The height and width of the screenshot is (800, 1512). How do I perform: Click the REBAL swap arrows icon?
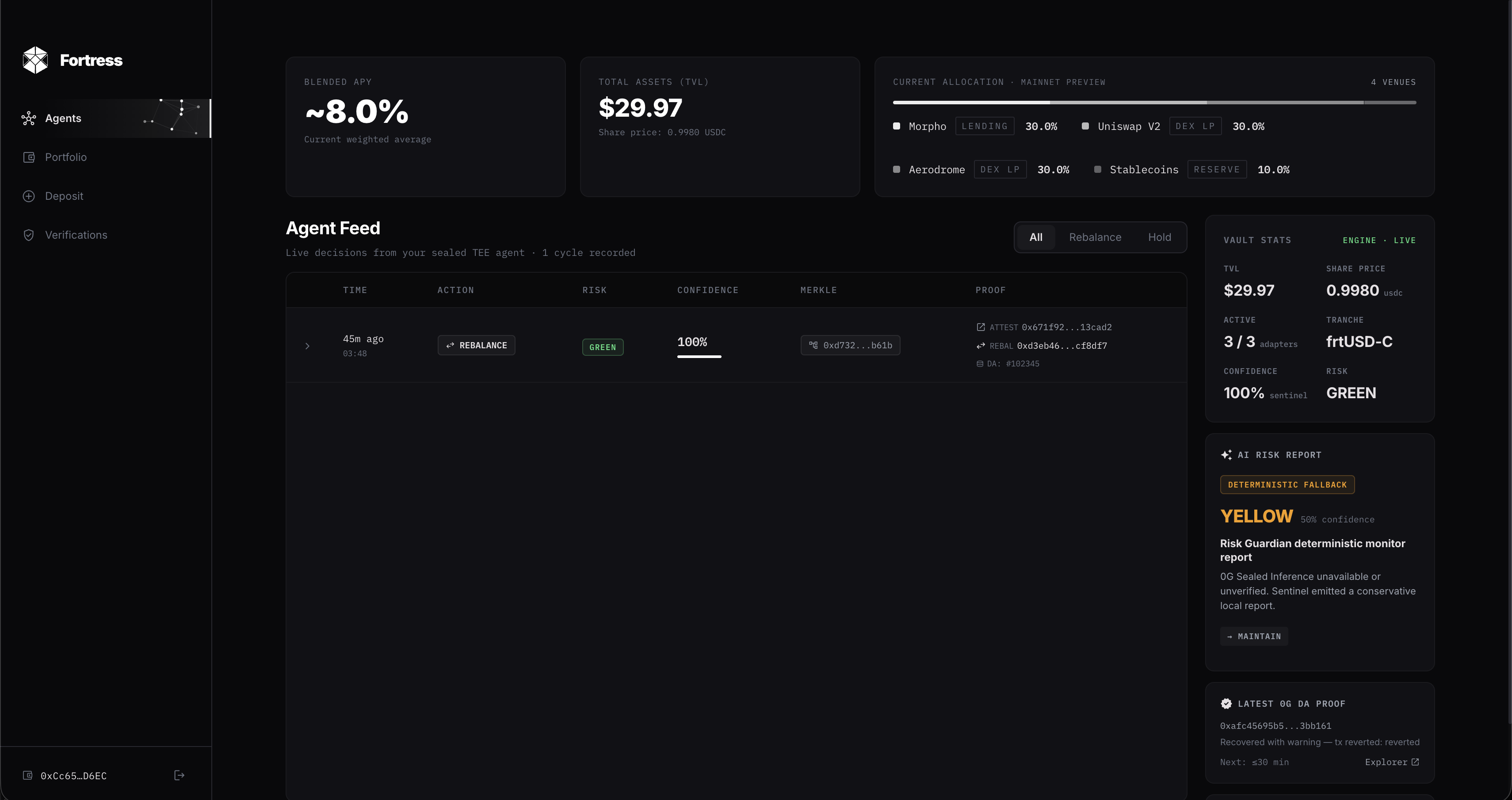980,346
